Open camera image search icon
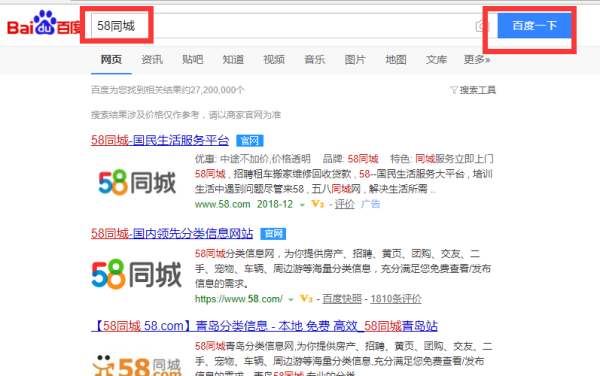The image size is (600, 376). pyautogui.click(x=482, y=26)
